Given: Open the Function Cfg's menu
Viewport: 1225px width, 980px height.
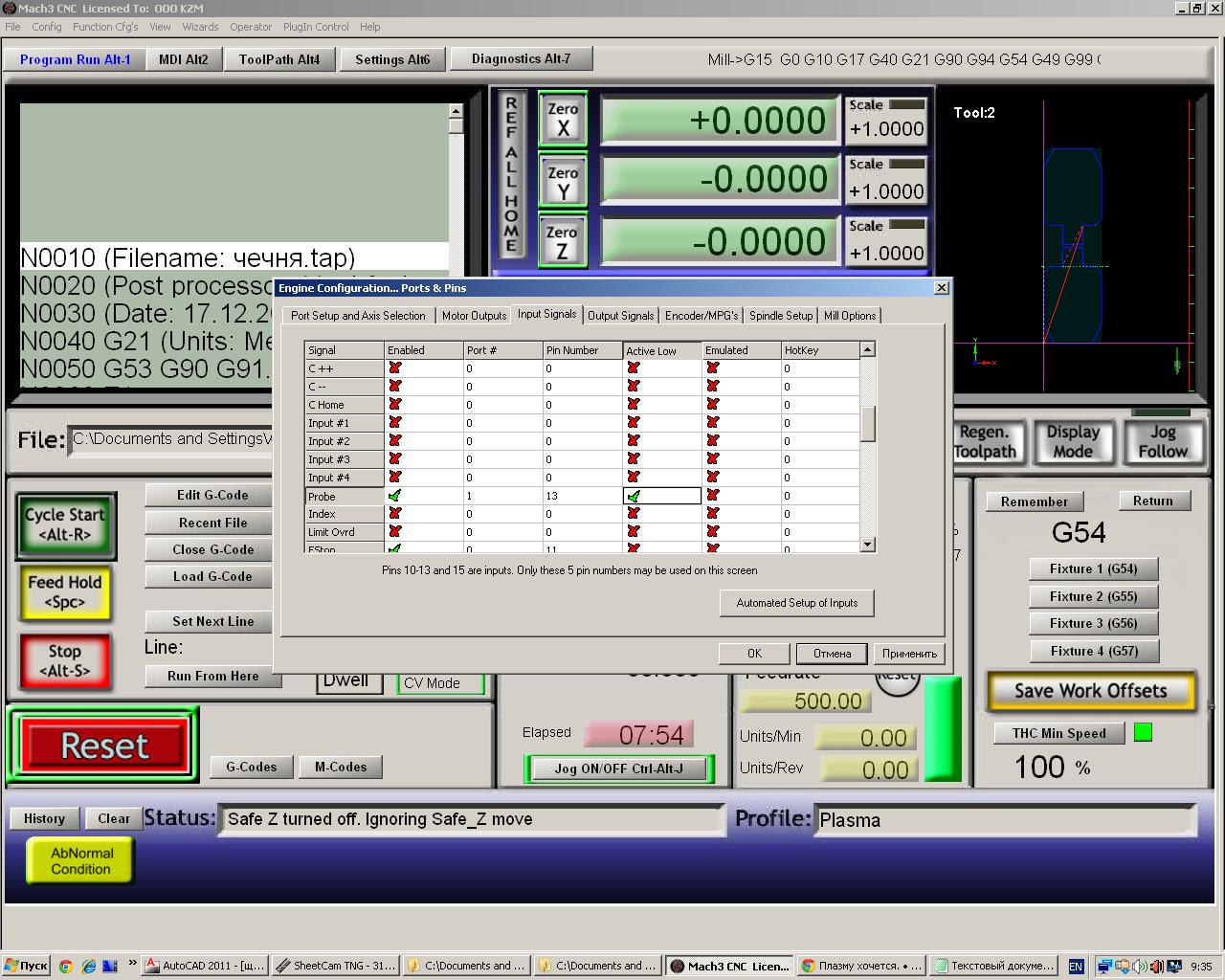Looking at the screenshot, I should [x=105, y=27].
